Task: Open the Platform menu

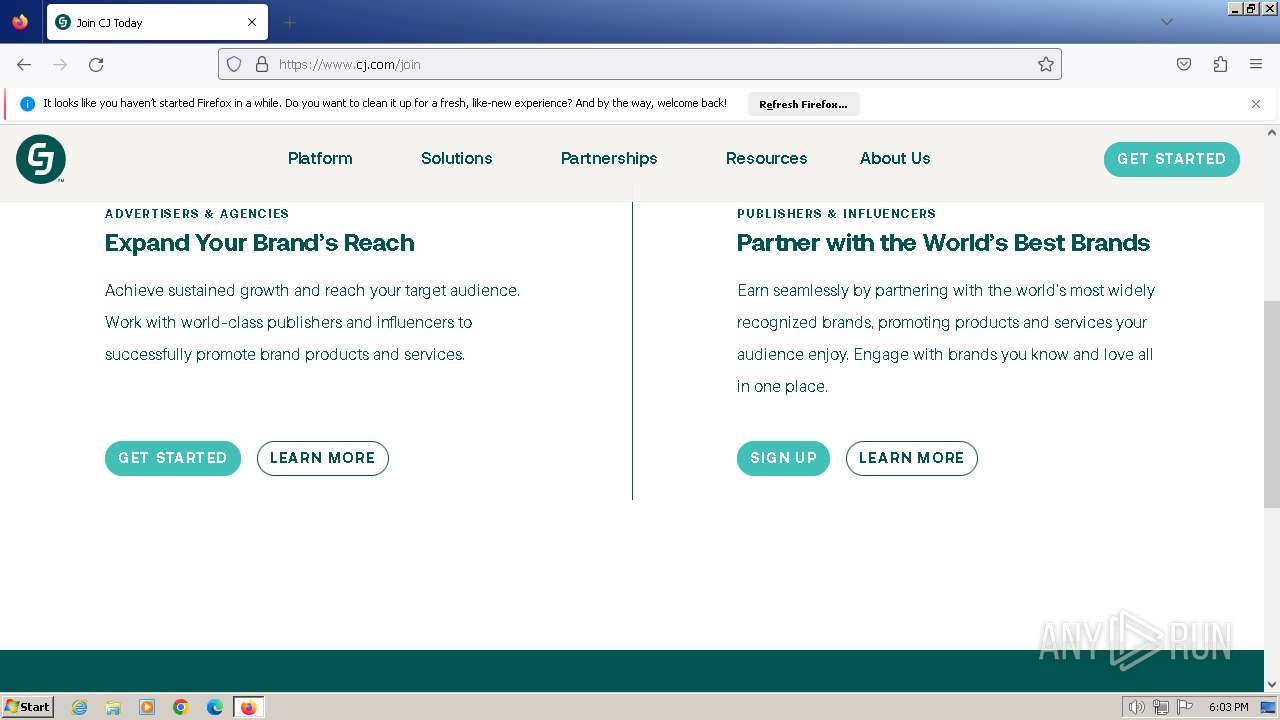Action: 320,158
